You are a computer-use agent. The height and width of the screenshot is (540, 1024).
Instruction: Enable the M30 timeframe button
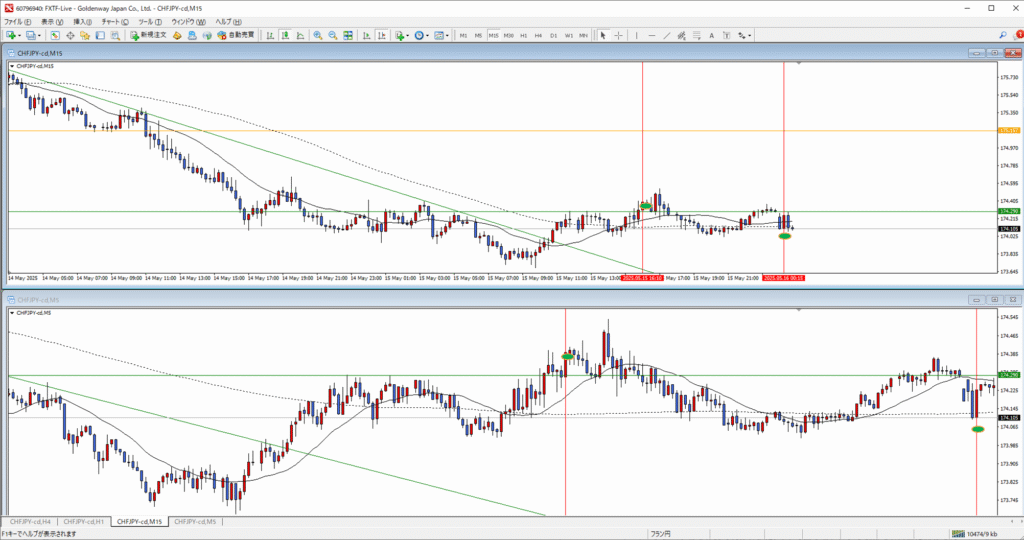(509, 35)
